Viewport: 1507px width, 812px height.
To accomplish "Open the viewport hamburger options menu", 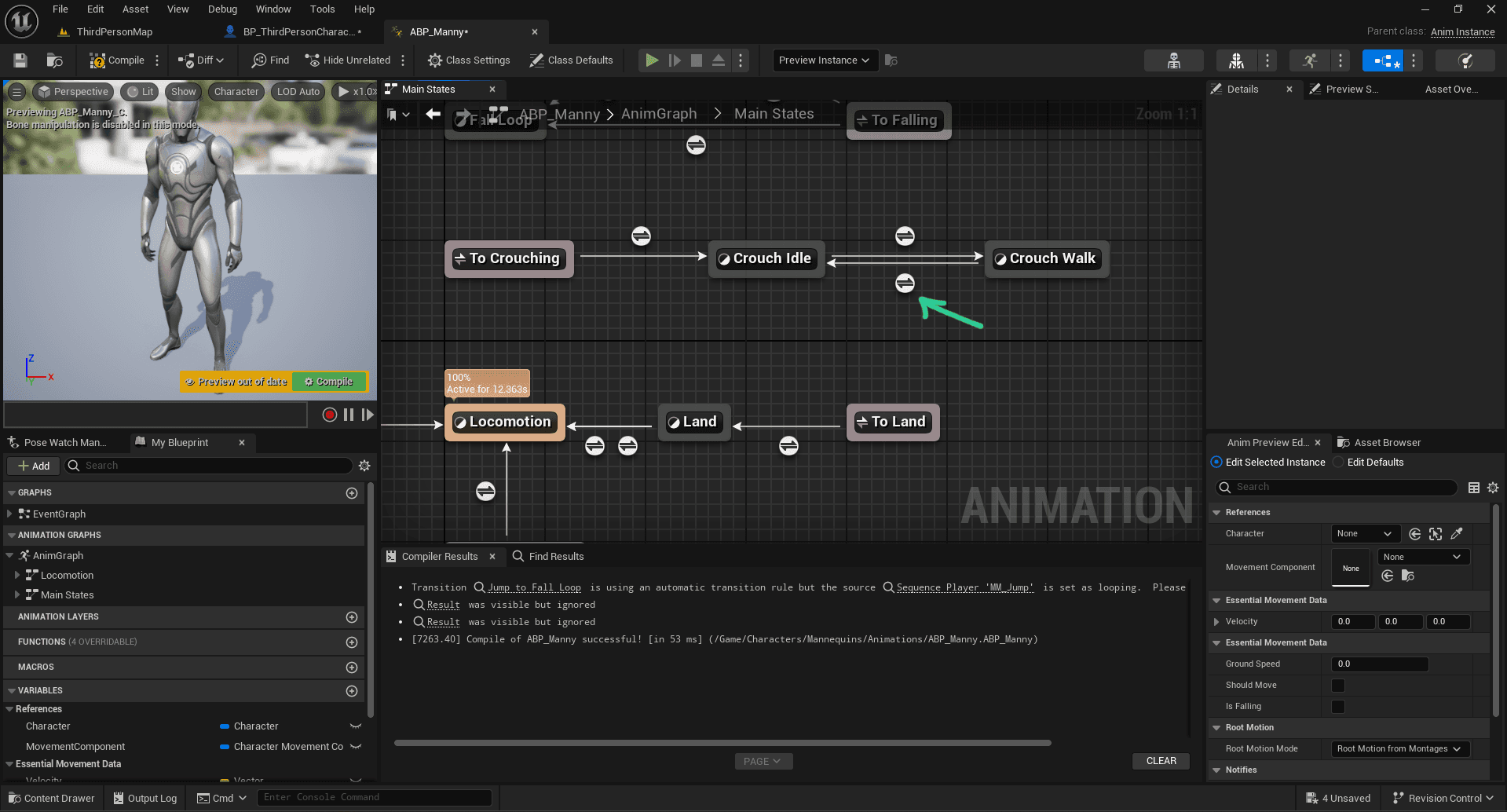I will [16, 92].
